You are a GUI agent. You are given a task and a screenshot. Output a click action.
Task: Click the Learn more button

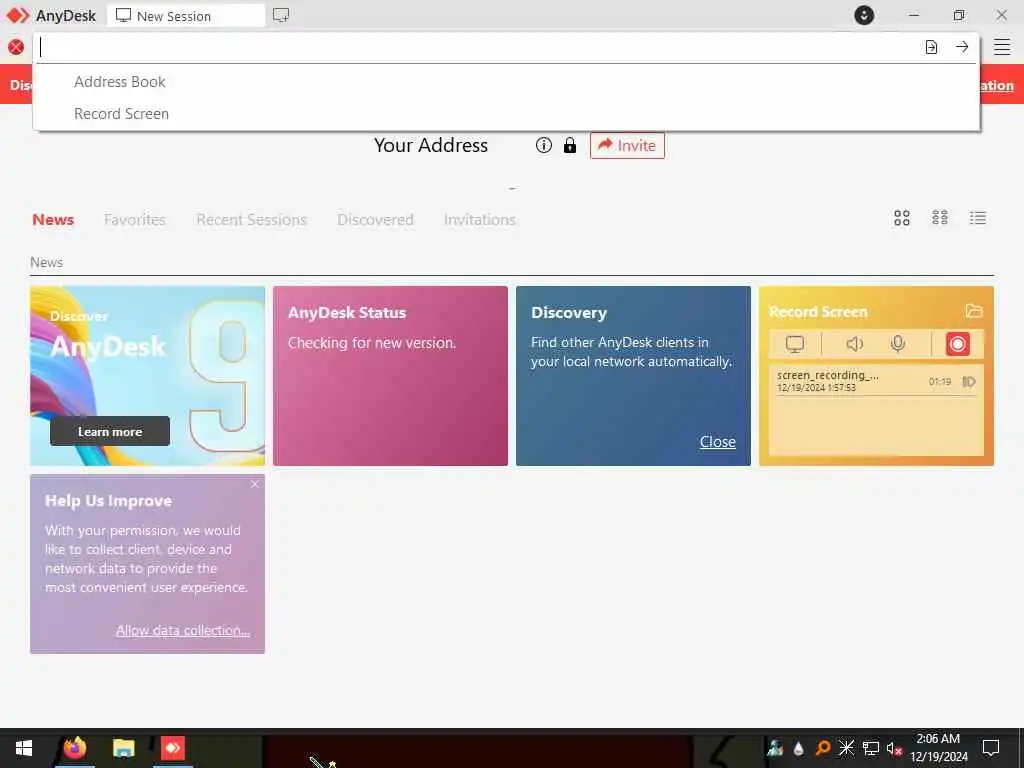pyautogui.click(x=110, y=431)
